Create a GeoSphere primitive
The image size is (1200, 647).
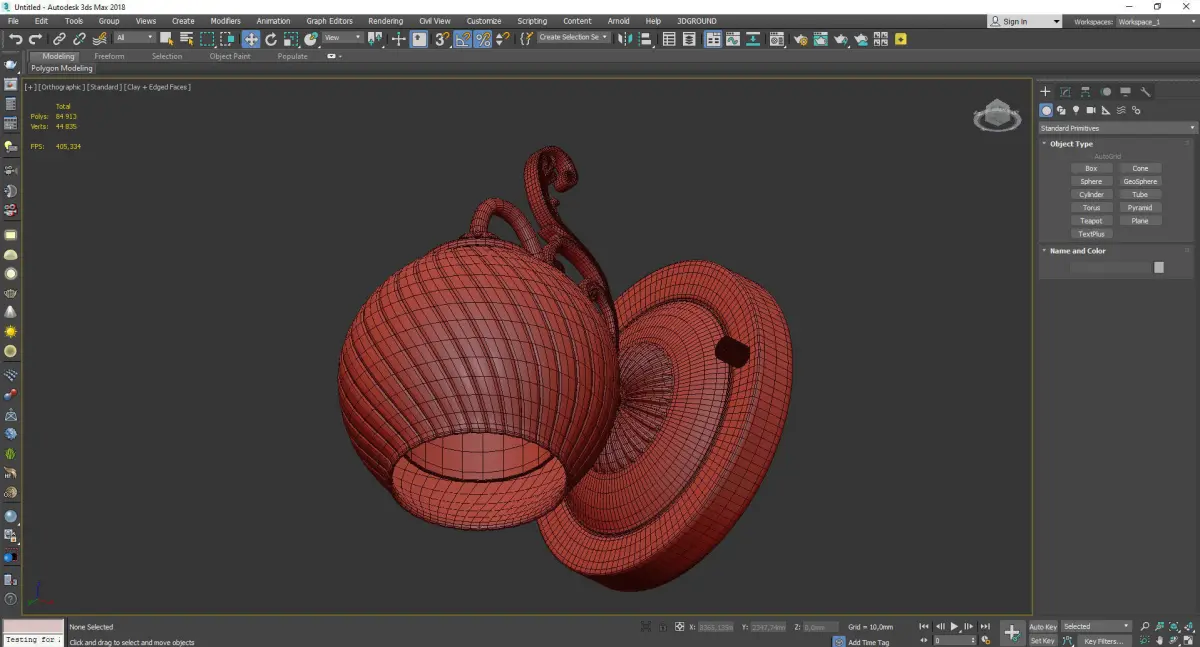1140,181
